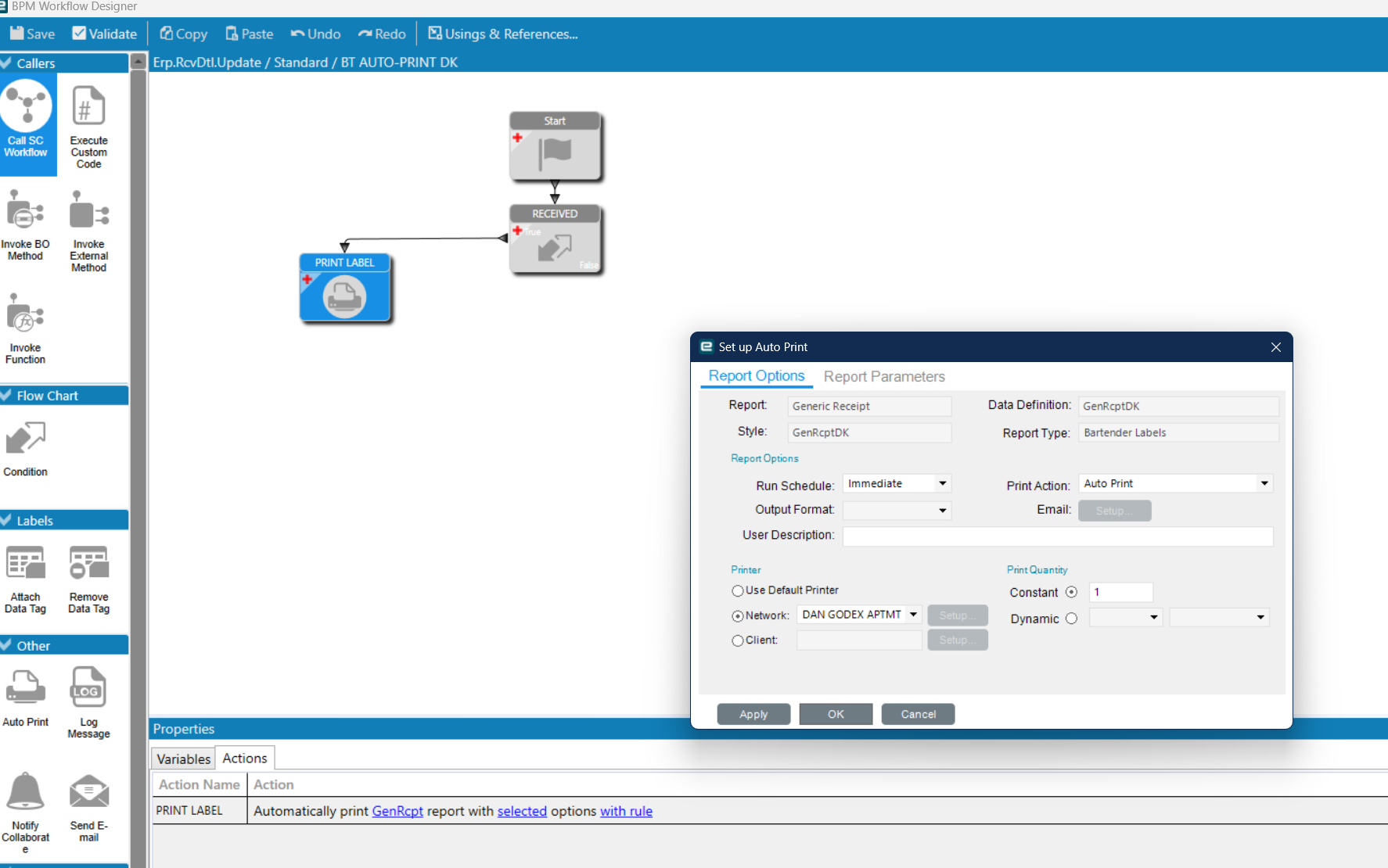Open the Run Schedule dropdown

click(943, 483)
